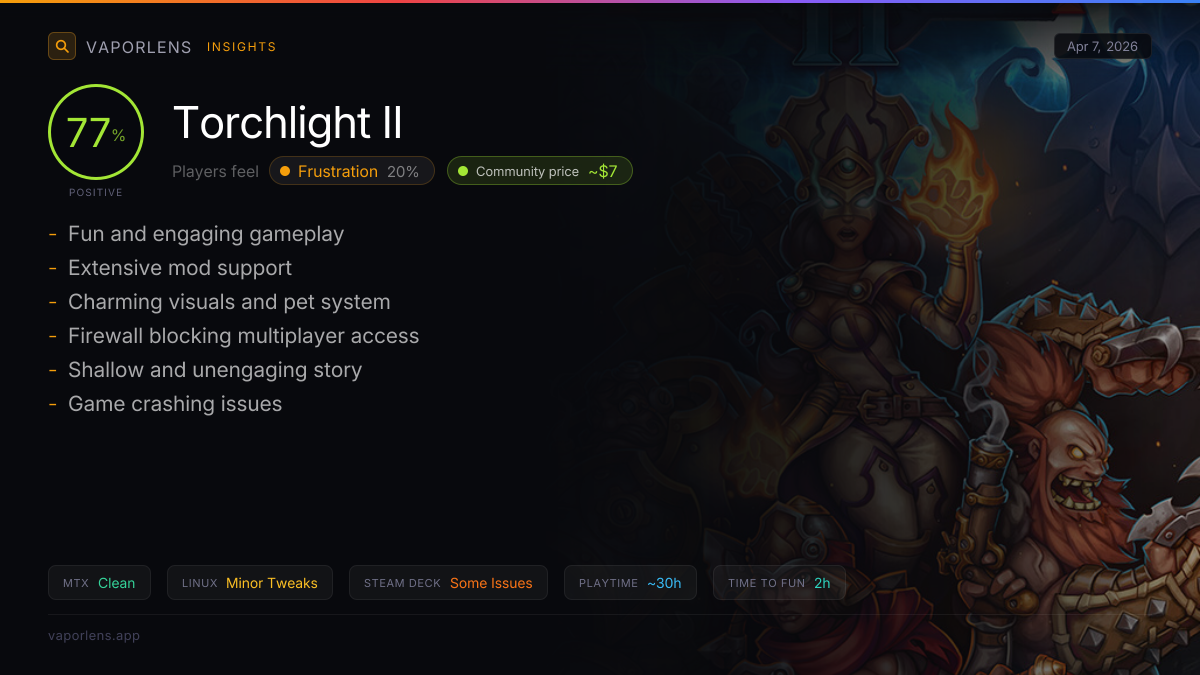
Task: Select the Time to Fun 2h badge
Action: click(779, 583)
